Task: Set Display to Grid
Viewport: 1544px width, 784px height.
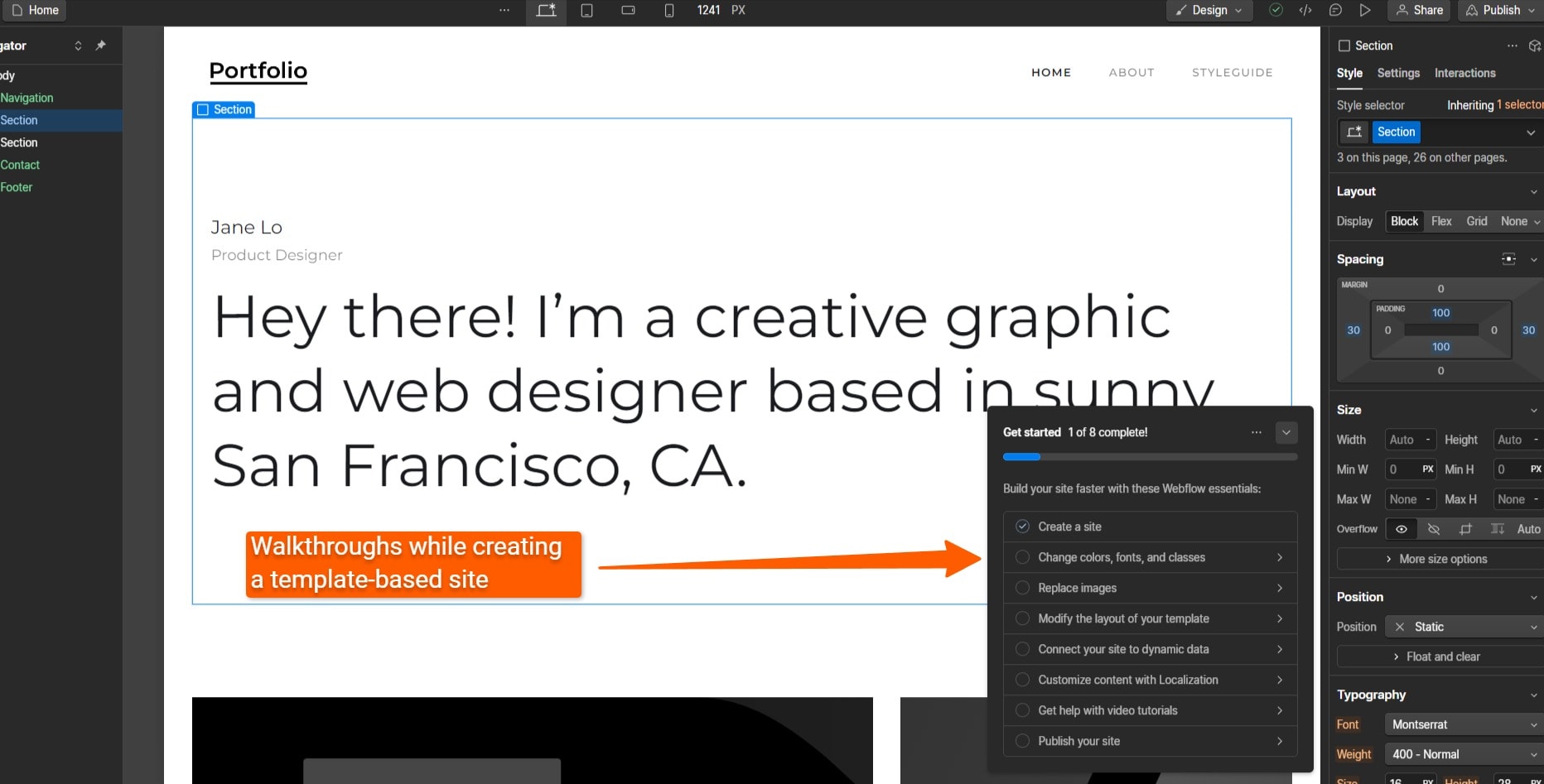Action: 1477,221
